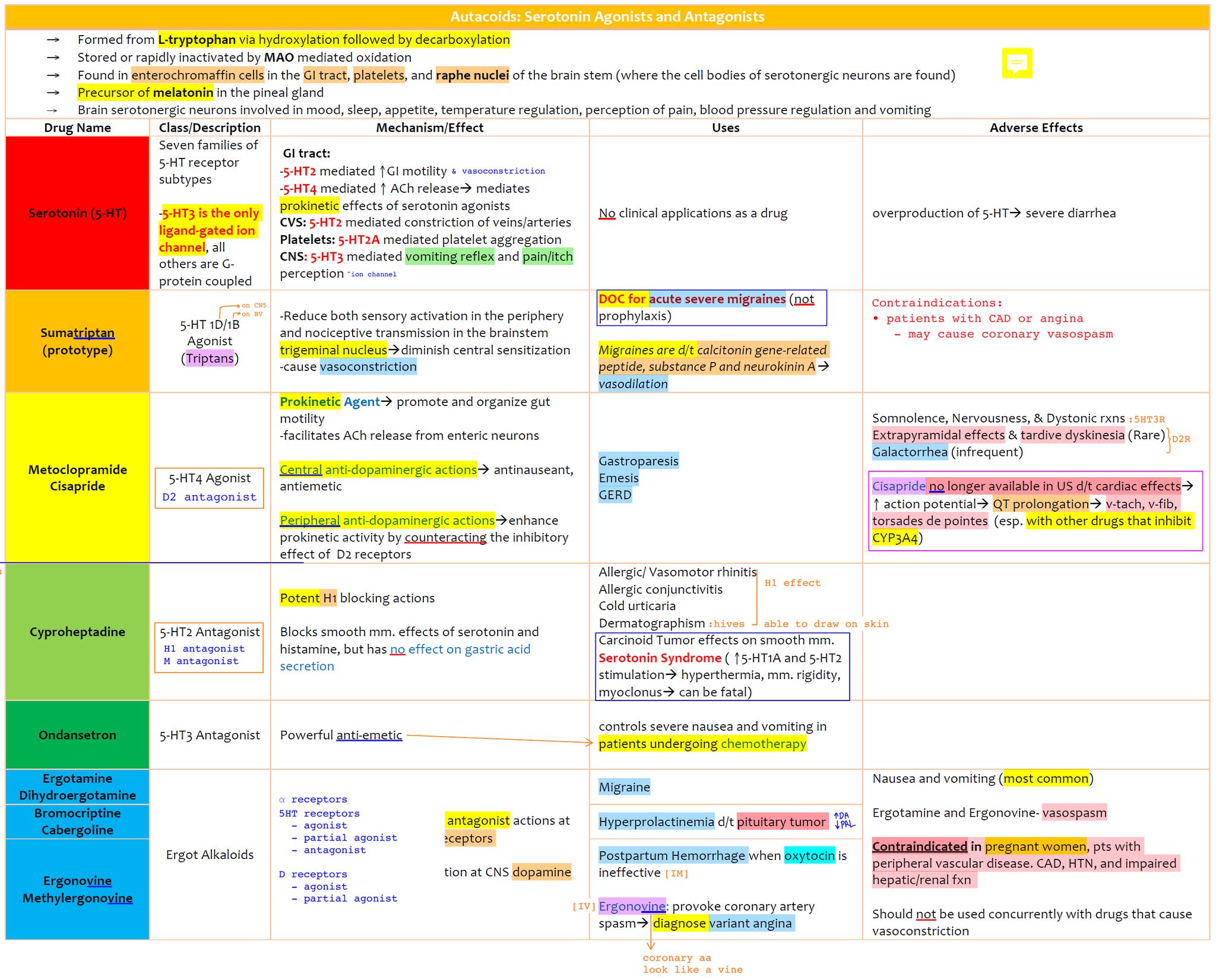
Task: Click the yellow 'Metoclopramide Cisapride' cell
Action: coord(77,478)
